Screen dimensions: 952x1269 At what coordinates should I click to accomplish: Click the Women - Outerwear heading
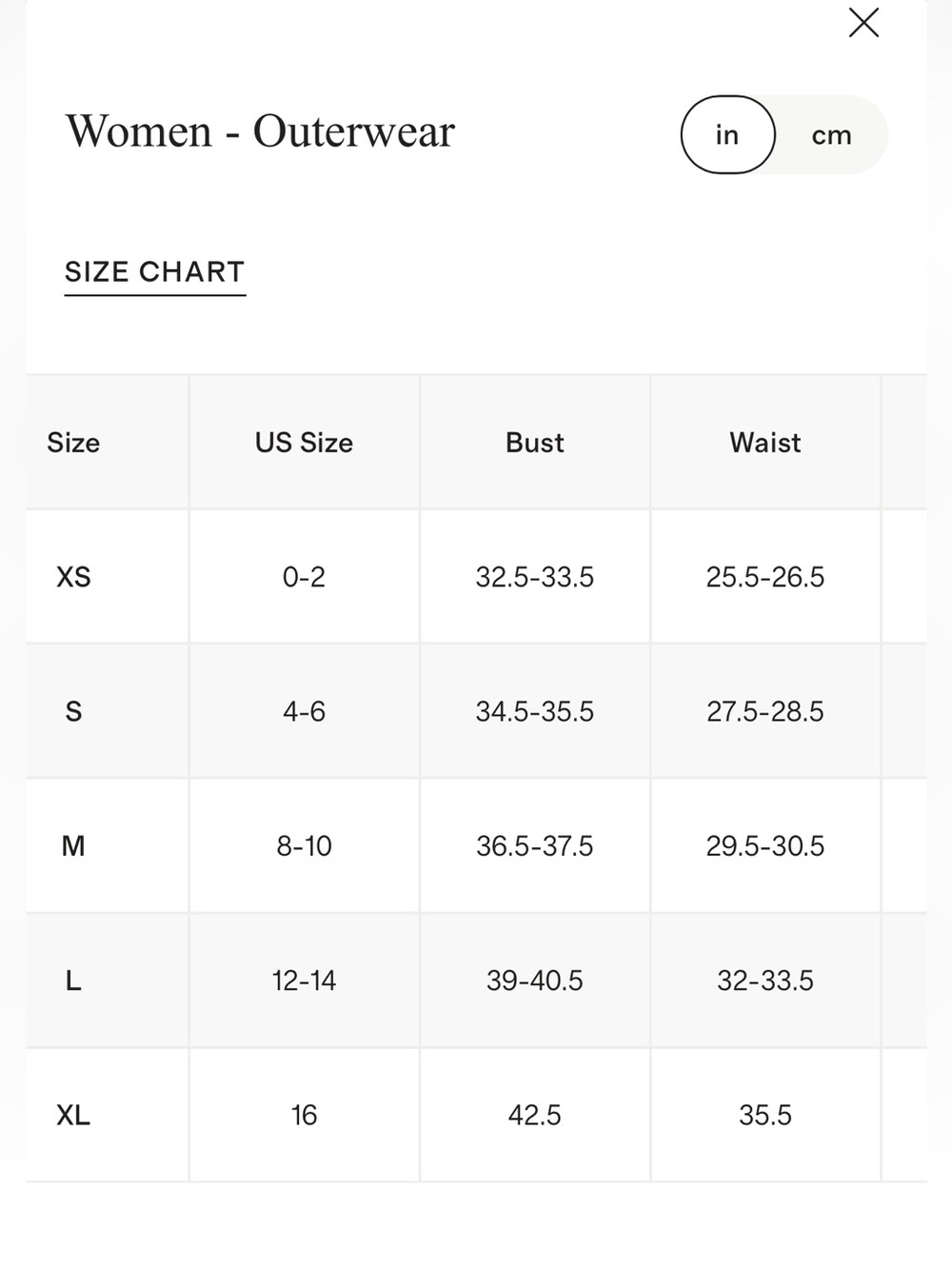coord(260,131)
